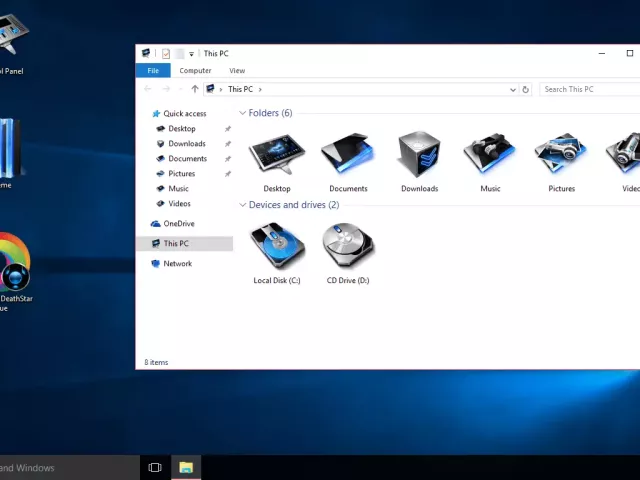The width and height of the screenshot is (640, 480).
Task: Open the File menu
Action: point(153,71)
